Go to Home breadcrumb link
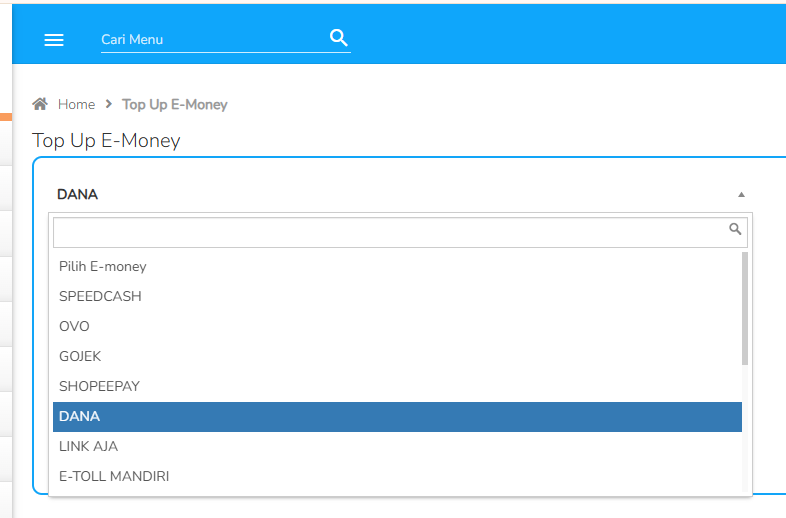 (x=76, y=104)
